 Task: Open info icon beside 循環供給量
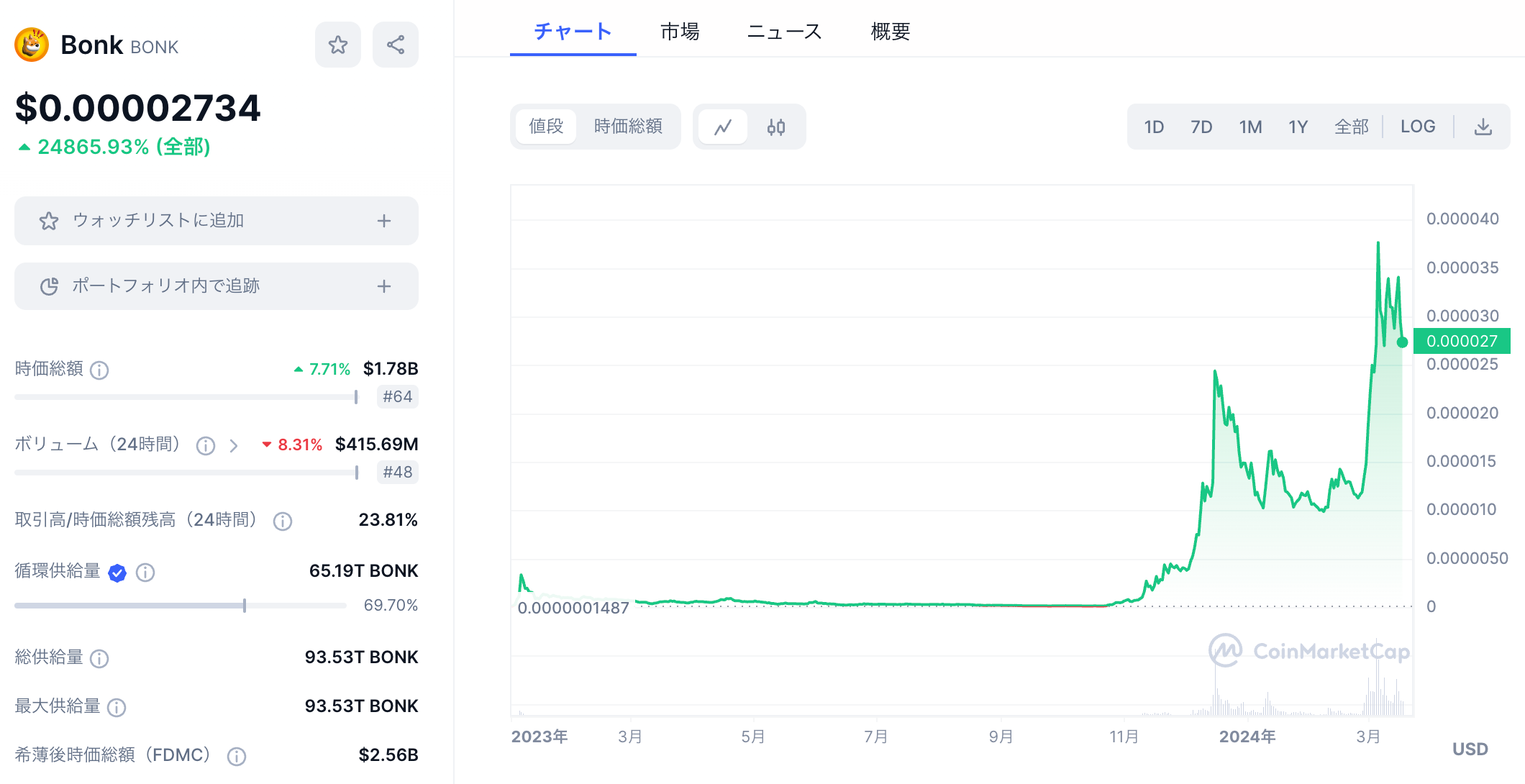pos(145,572)
